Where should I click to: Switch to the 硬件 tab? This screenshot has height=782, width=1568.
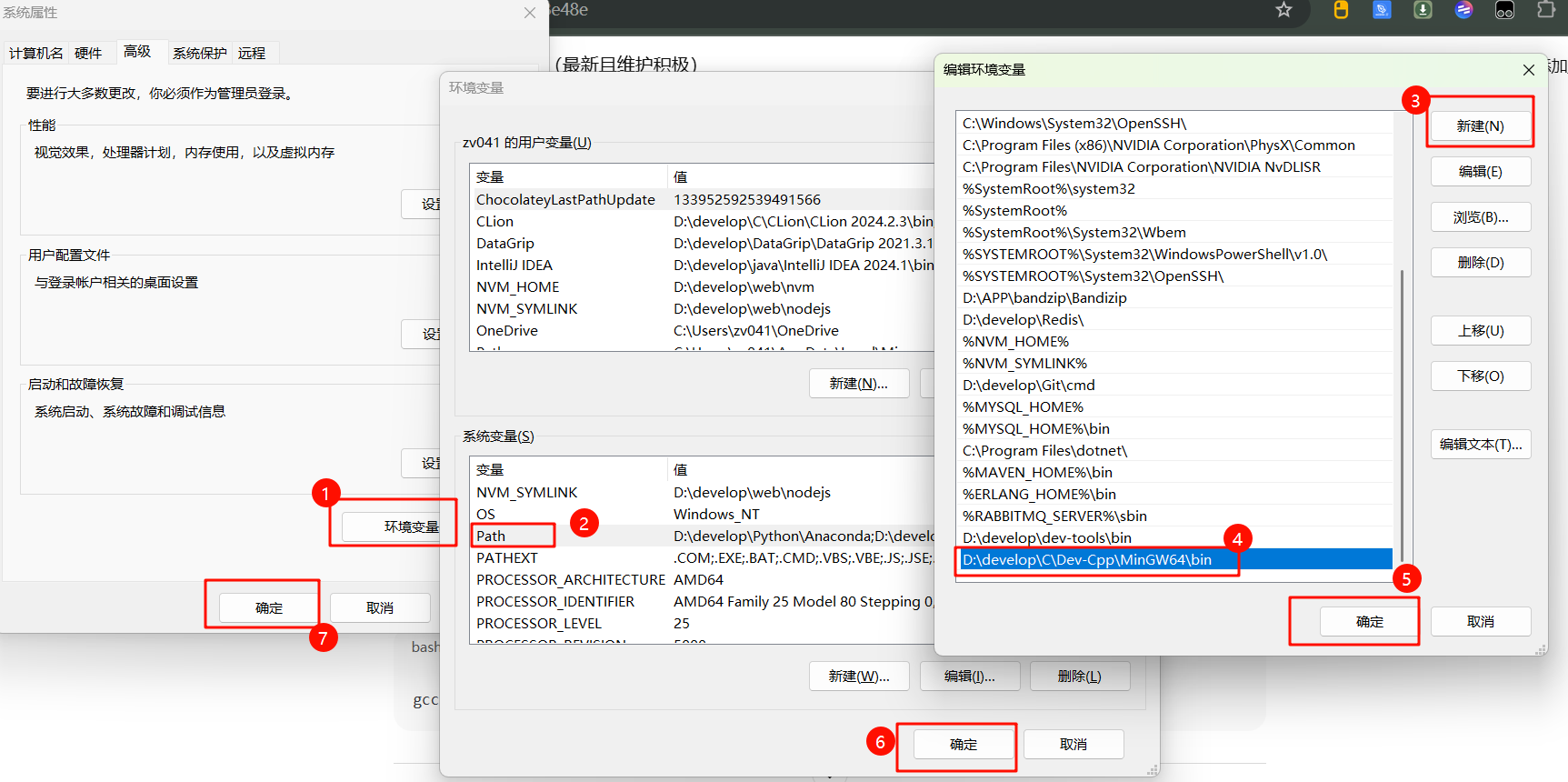click(88, 54)
